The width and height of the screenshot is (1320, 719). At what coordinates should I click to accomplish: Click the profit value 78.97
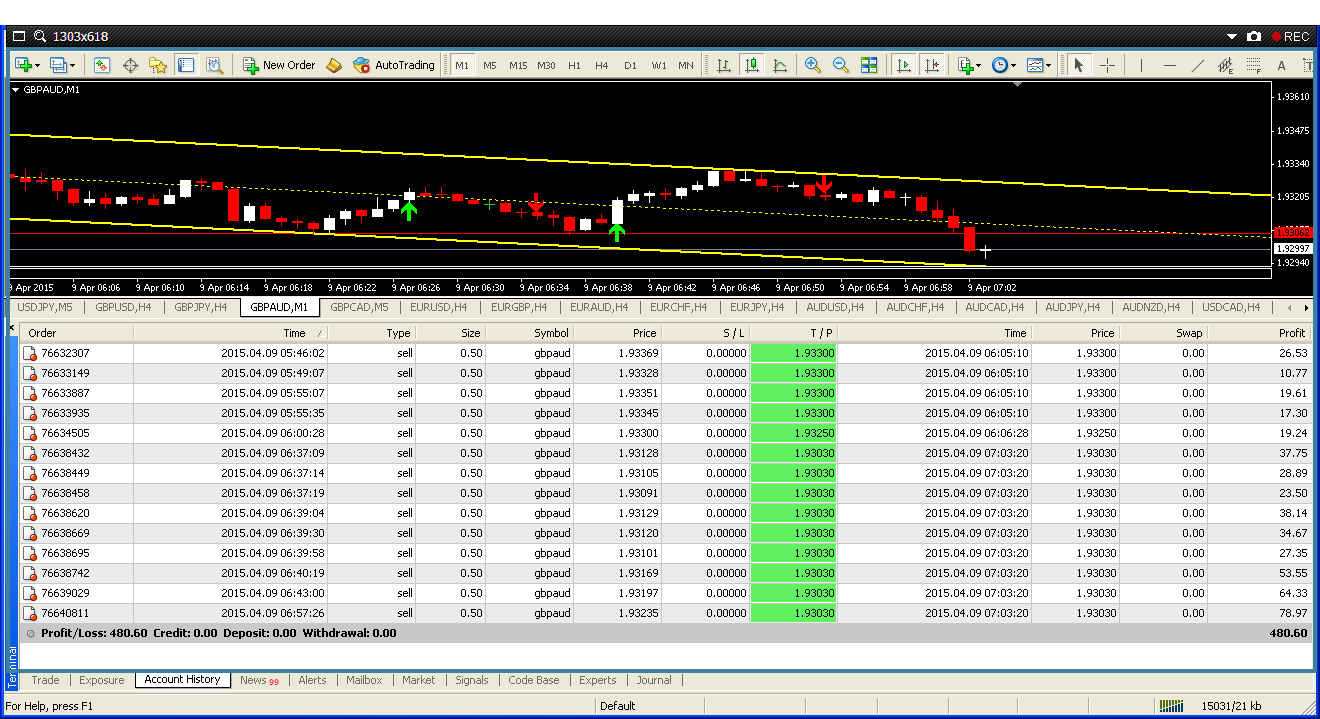pos(1292,613)
